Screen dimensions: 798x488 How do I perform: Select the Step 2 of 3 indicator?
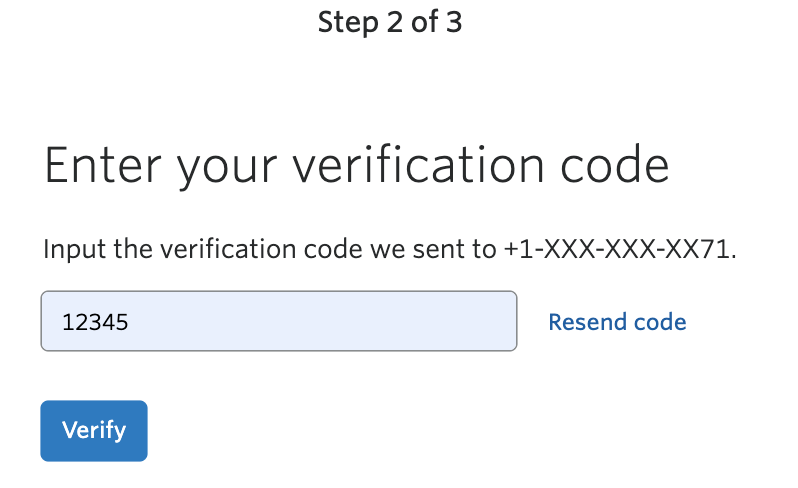(390, 22)
